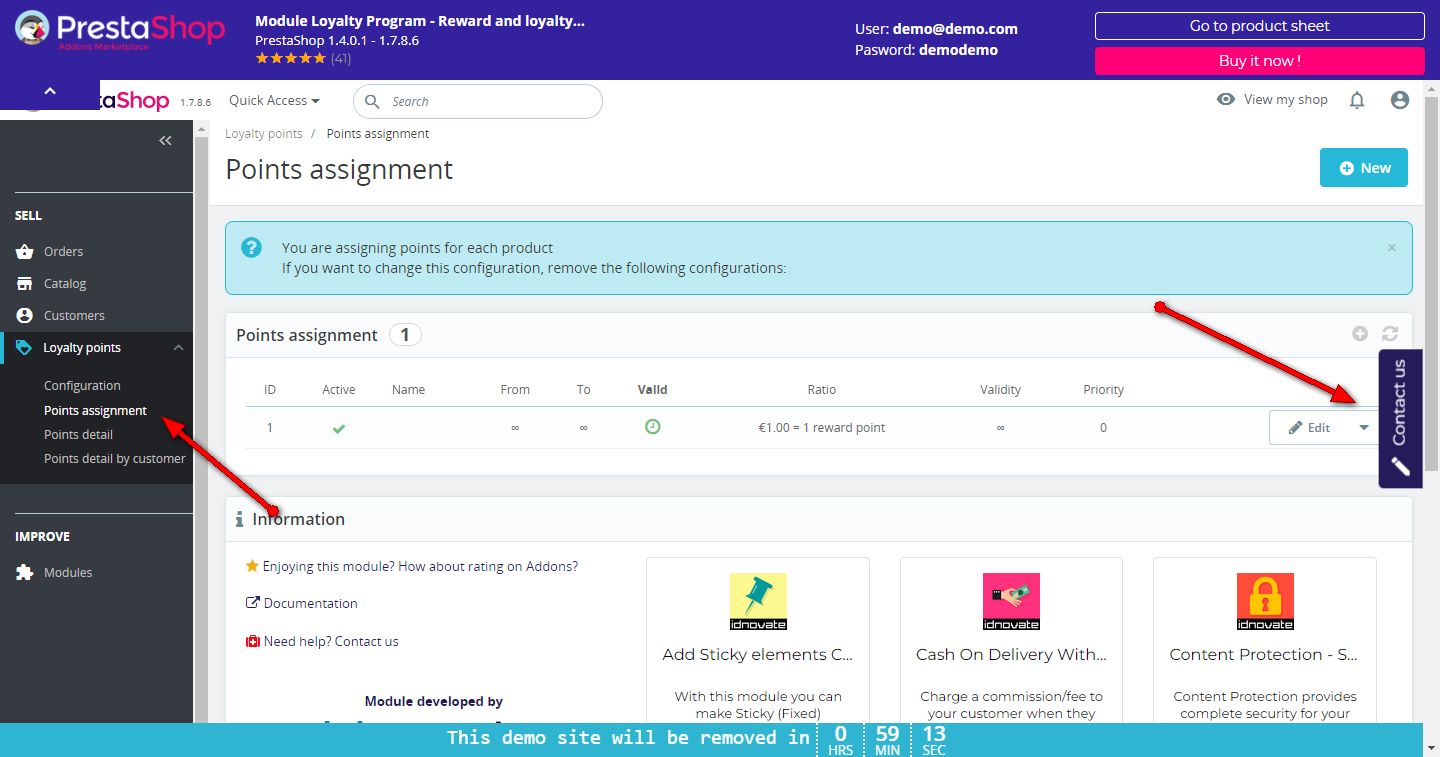Open Configuration in Loyalty points menu
Image resolution: width=1440 pixels, height=757 pixels.
(82, 386)
